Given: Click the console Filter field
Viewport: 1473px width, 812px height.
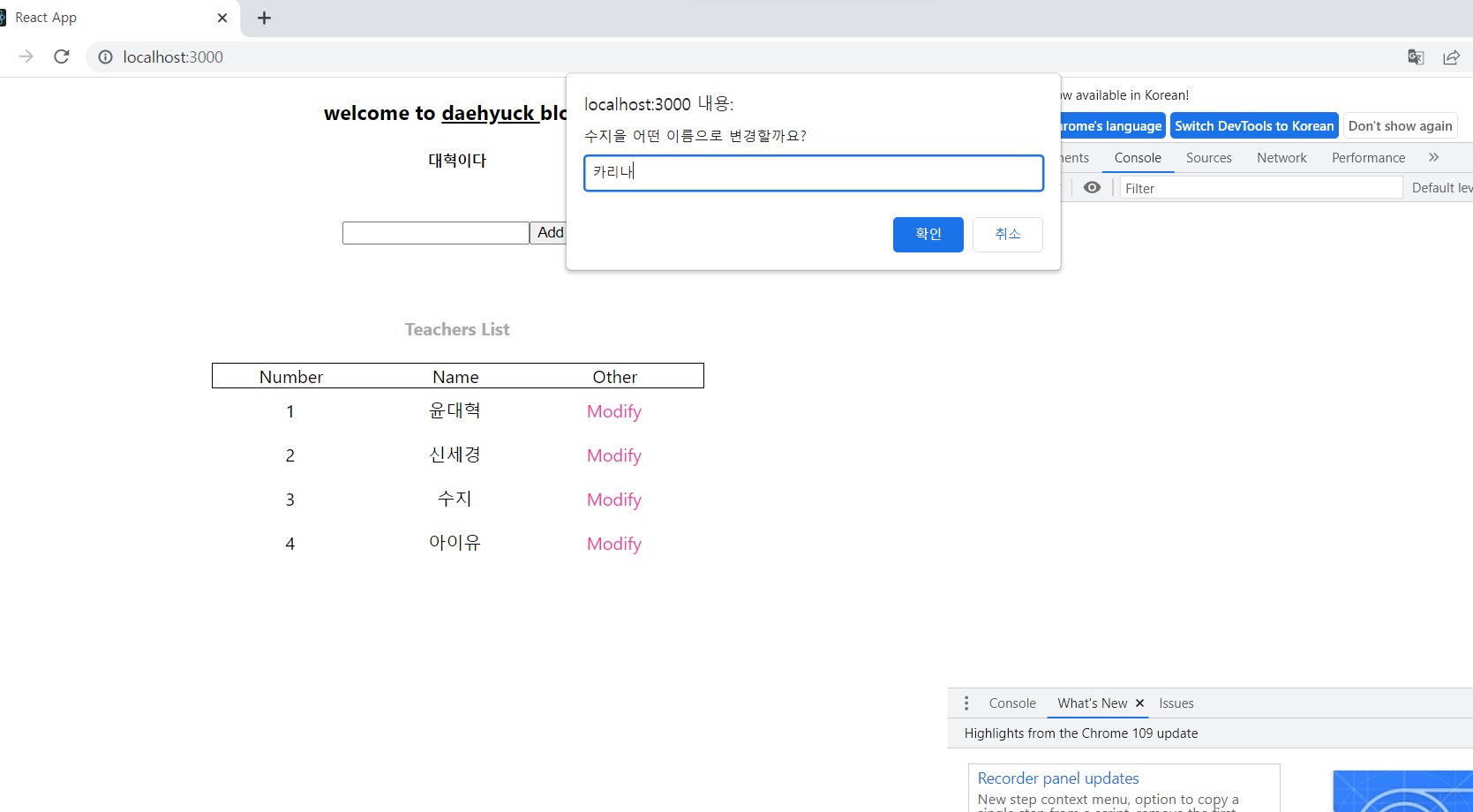Looking at the screenshot, I should 1260,188.
